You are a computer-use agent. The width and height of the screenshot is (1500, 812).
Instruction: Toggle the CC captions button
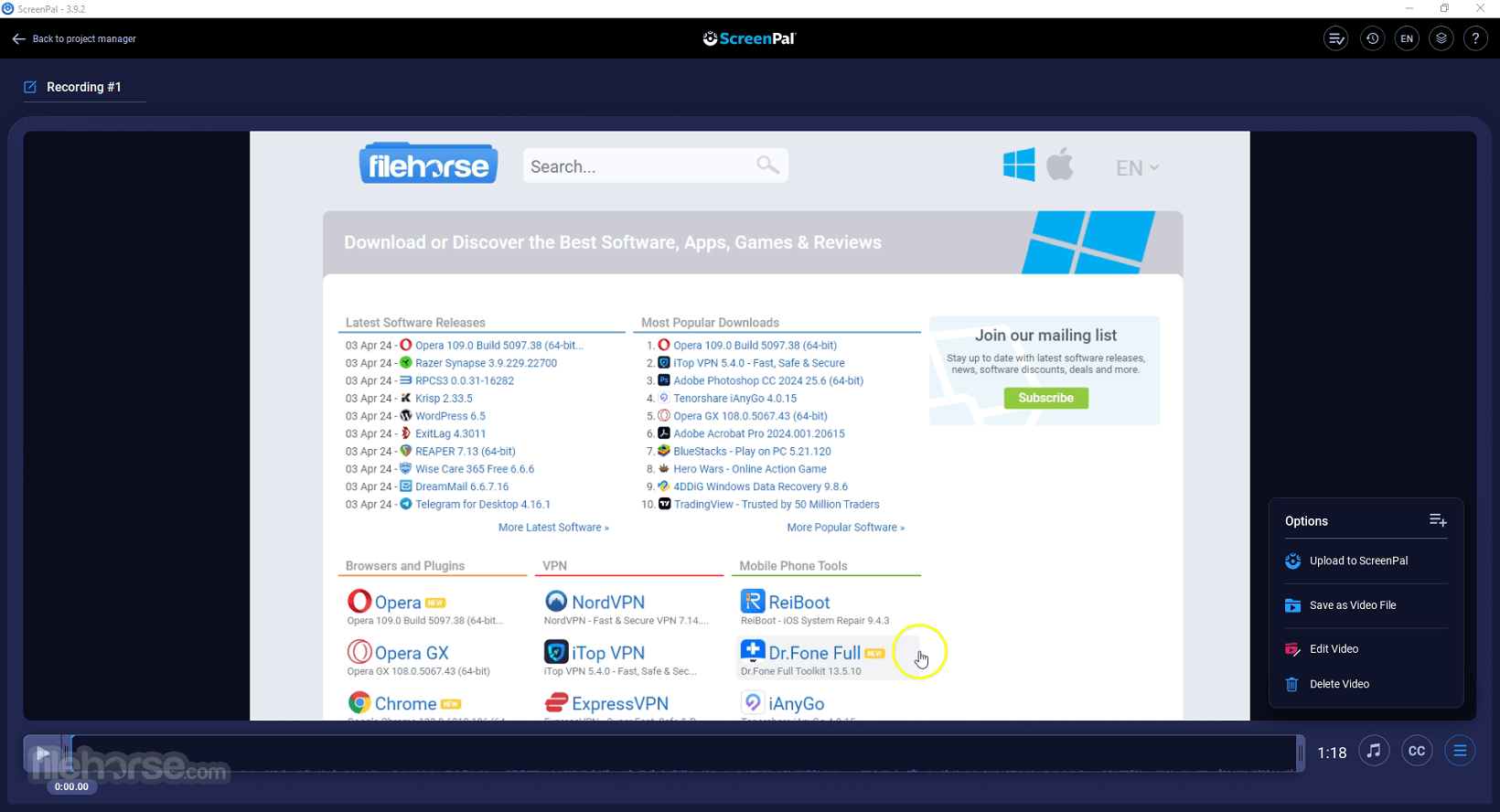(1417, 751)
